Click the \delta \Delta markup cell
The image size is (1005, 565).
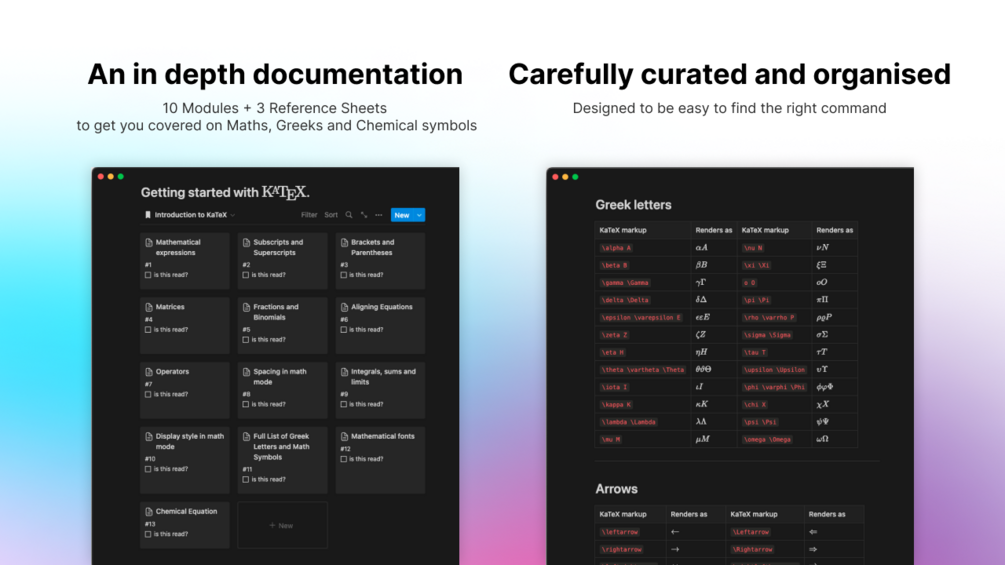643,300
